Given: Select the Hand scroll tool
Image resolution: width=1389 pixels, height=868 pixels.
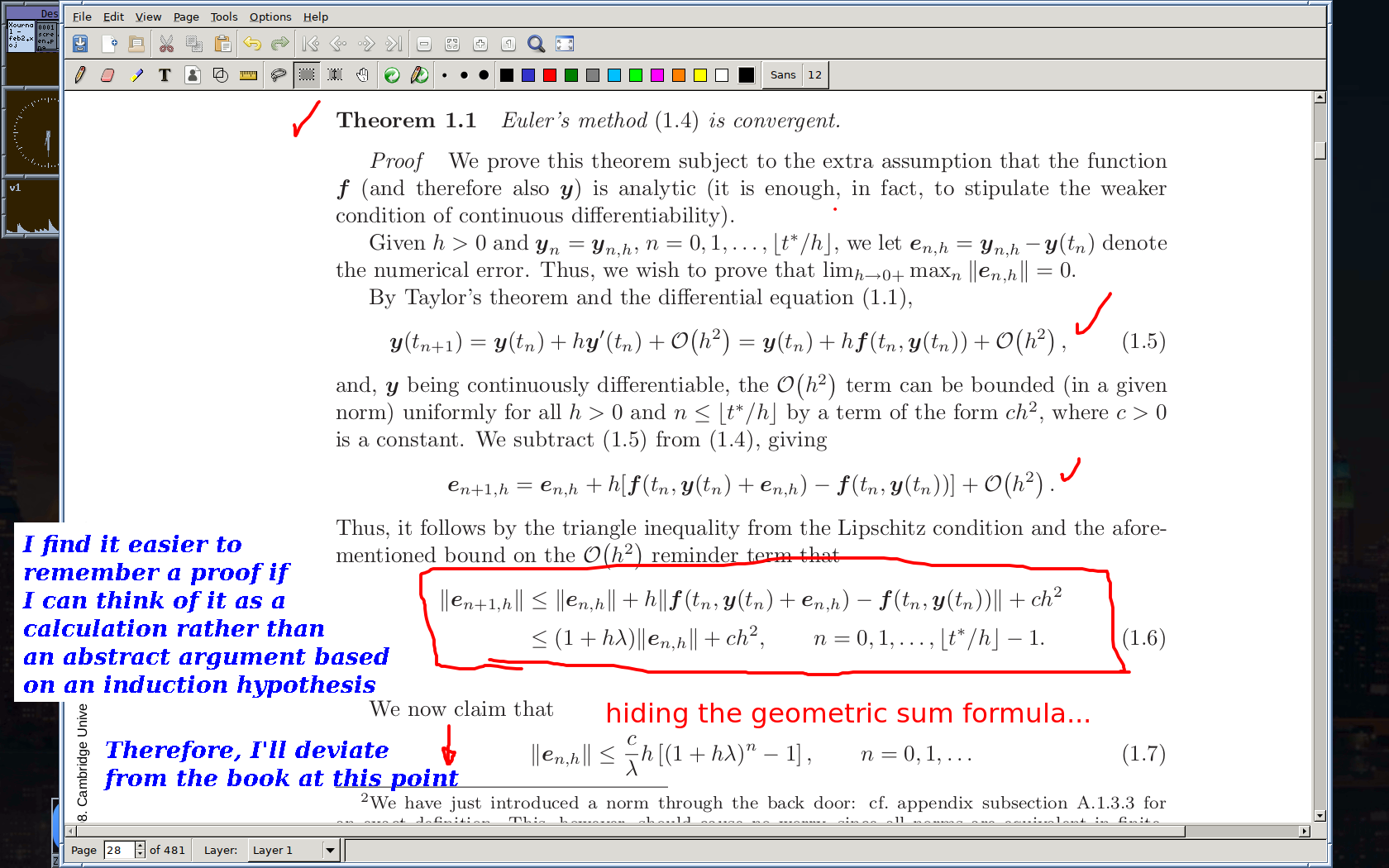Looking at the screenshot, I should click(362, 75).
